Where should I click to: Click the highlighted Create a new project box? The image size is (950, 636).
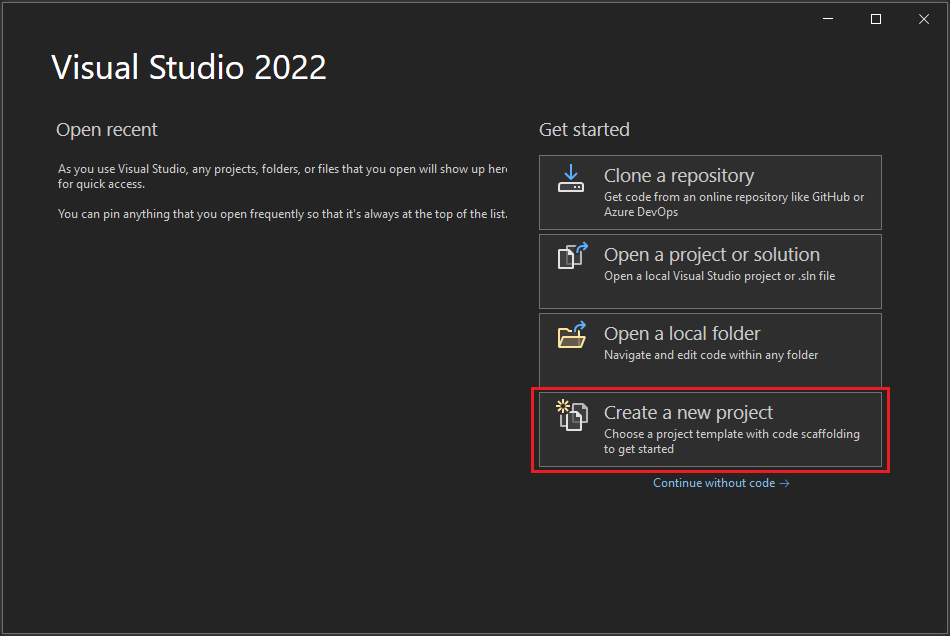pyautogui.click(x=710, y=429)
